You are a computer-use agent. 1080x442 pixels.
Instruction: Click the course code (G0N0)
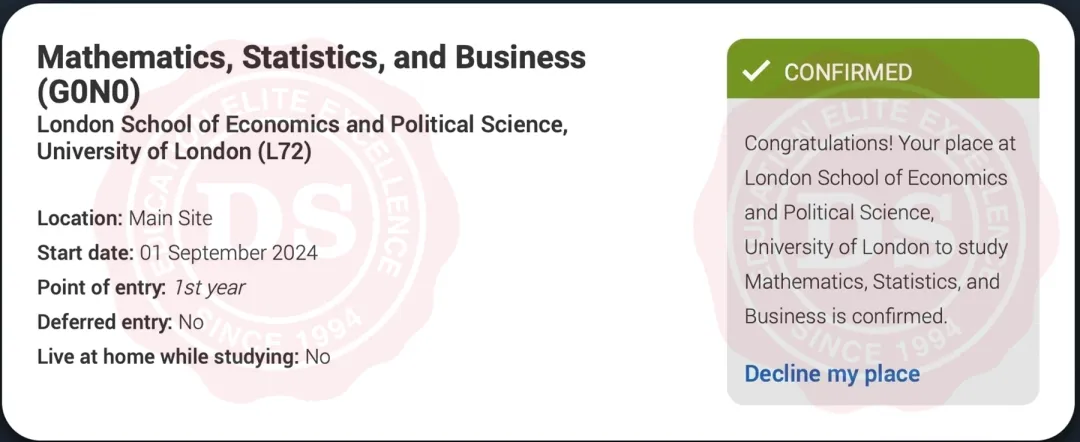point(88,93)
